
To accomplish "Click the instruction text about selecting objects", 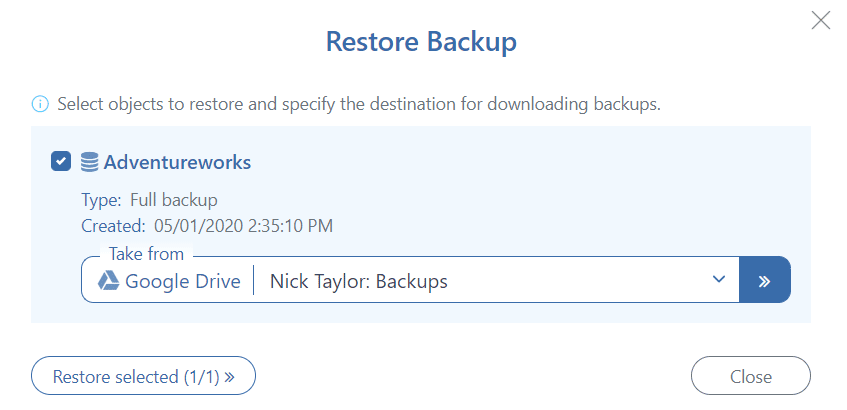I will (x=359, y=104).
